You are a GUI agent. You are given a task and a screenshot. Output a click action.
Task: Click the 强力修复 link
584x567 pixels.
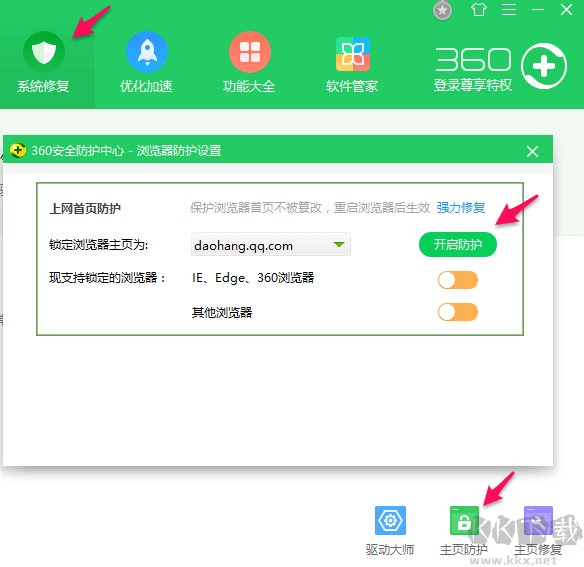coord(461,208)
